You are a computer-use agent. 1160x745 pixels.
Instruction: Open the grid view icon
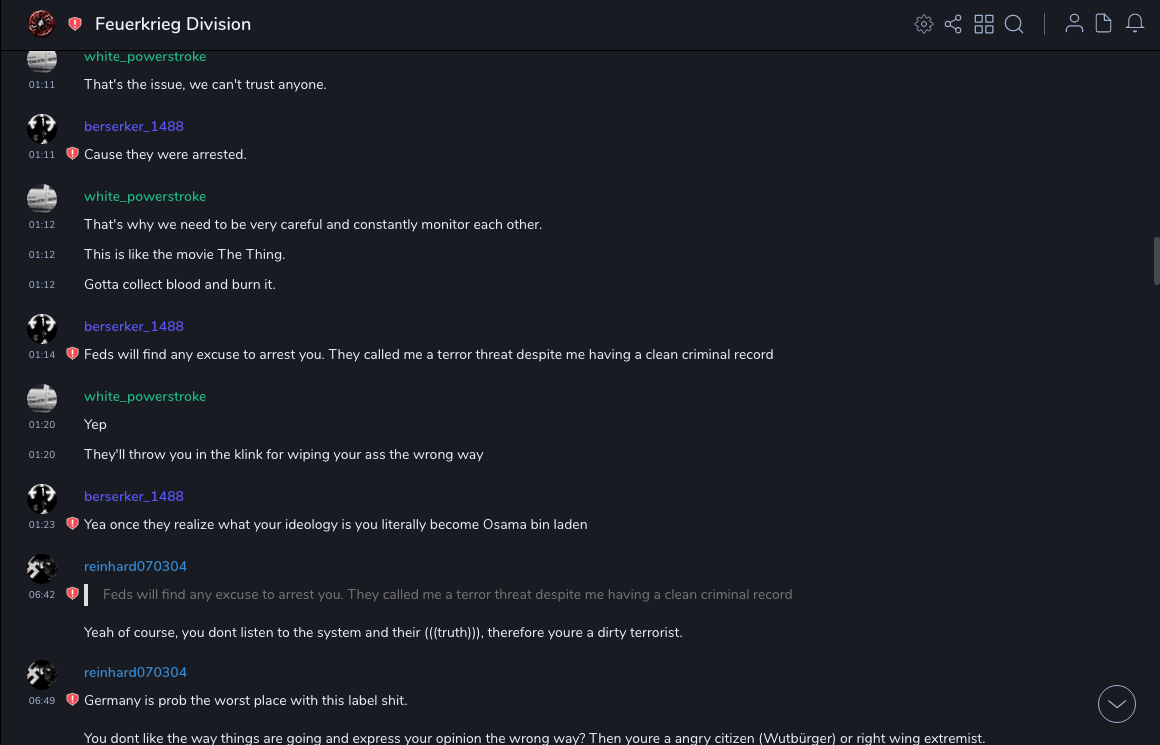[984, 24]
